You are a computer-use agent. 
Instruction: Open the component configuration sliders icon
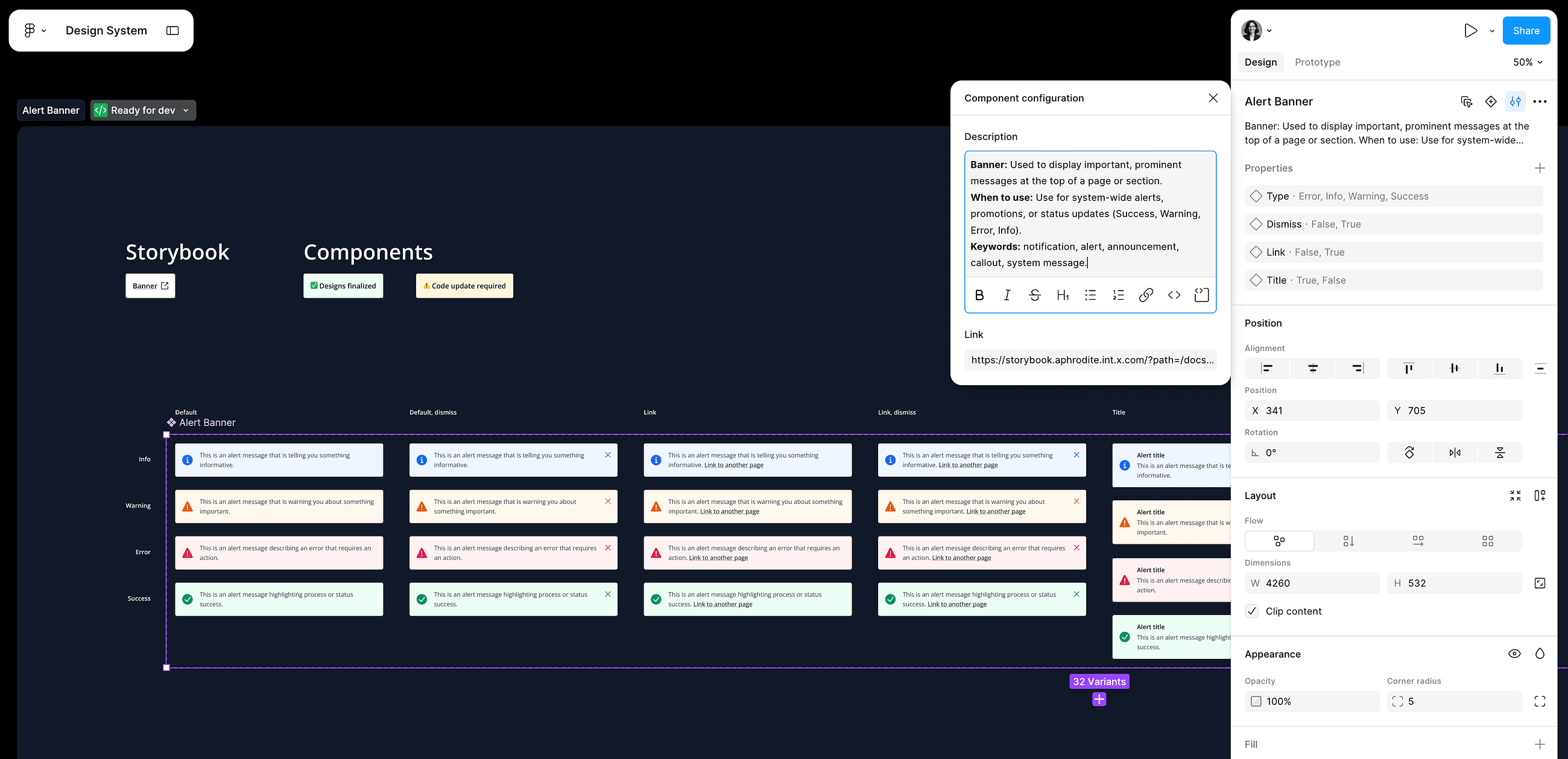pos(1515,102)
